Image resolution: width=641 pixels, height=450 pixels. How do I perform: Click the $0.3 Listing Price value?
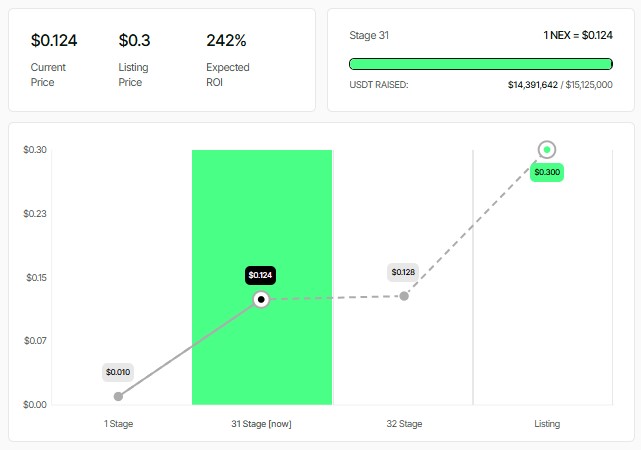(x=134, y=41)
